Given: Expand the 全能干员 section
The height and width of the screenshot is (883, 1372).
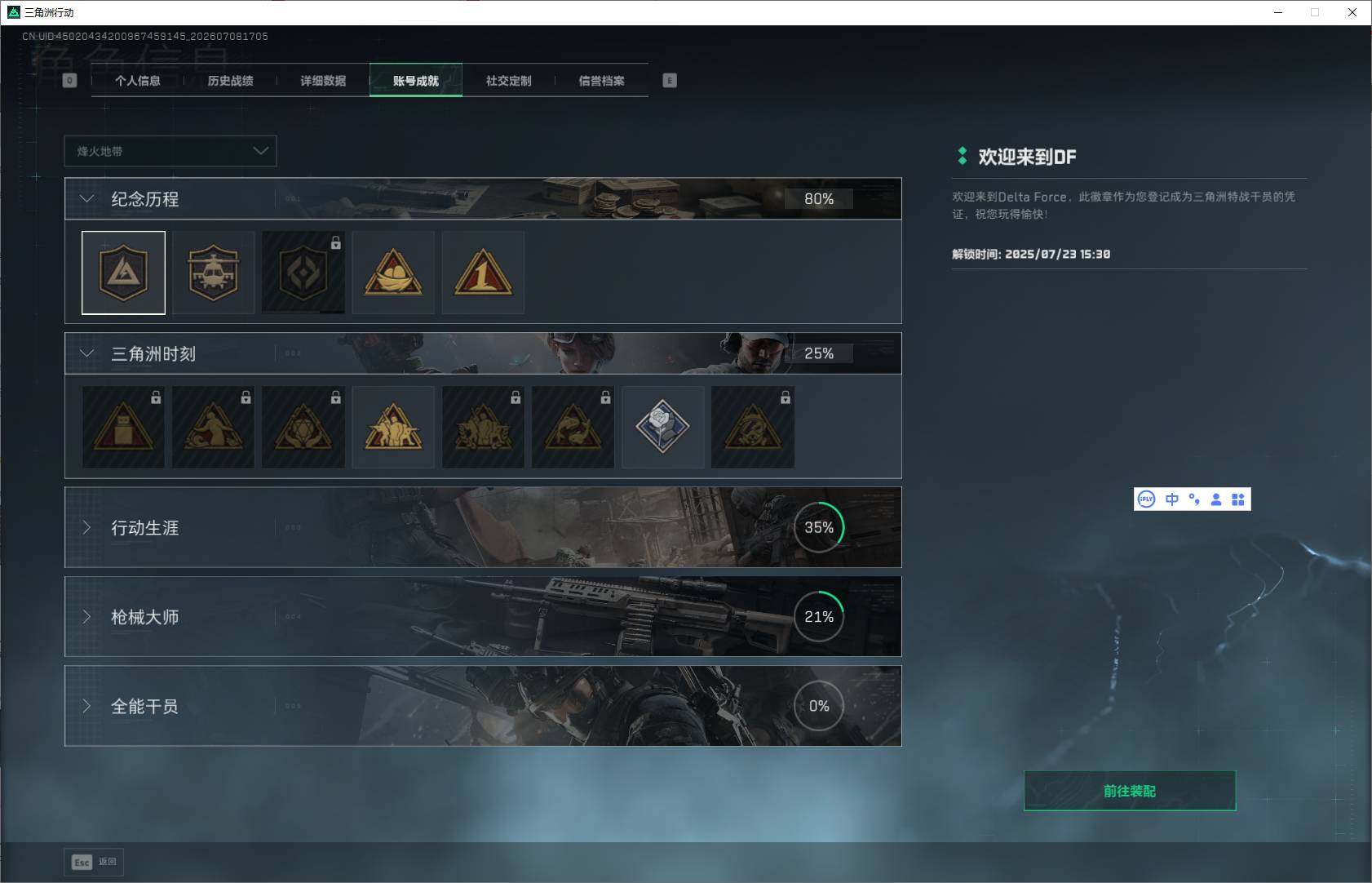Looking at the screenshot, I should 86,705.
